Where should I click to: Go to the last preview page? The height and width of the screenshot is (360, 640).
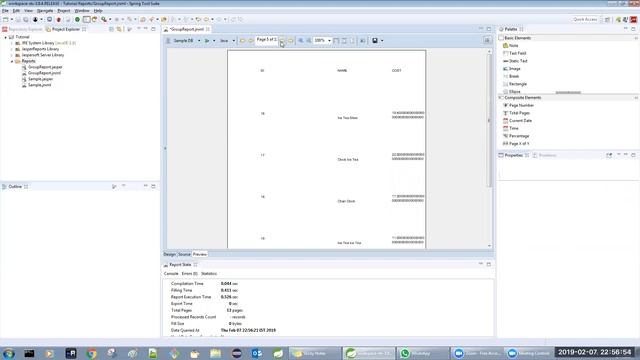click(x=290, y=41)
